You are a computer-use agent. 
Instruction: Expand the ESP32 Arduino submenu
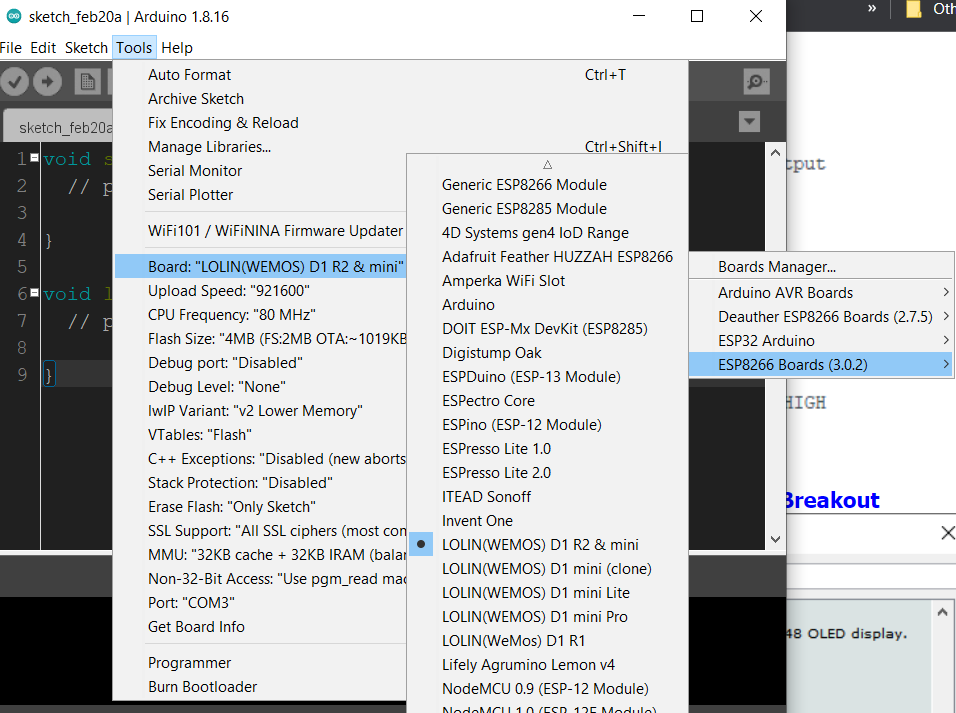[766, 341]
